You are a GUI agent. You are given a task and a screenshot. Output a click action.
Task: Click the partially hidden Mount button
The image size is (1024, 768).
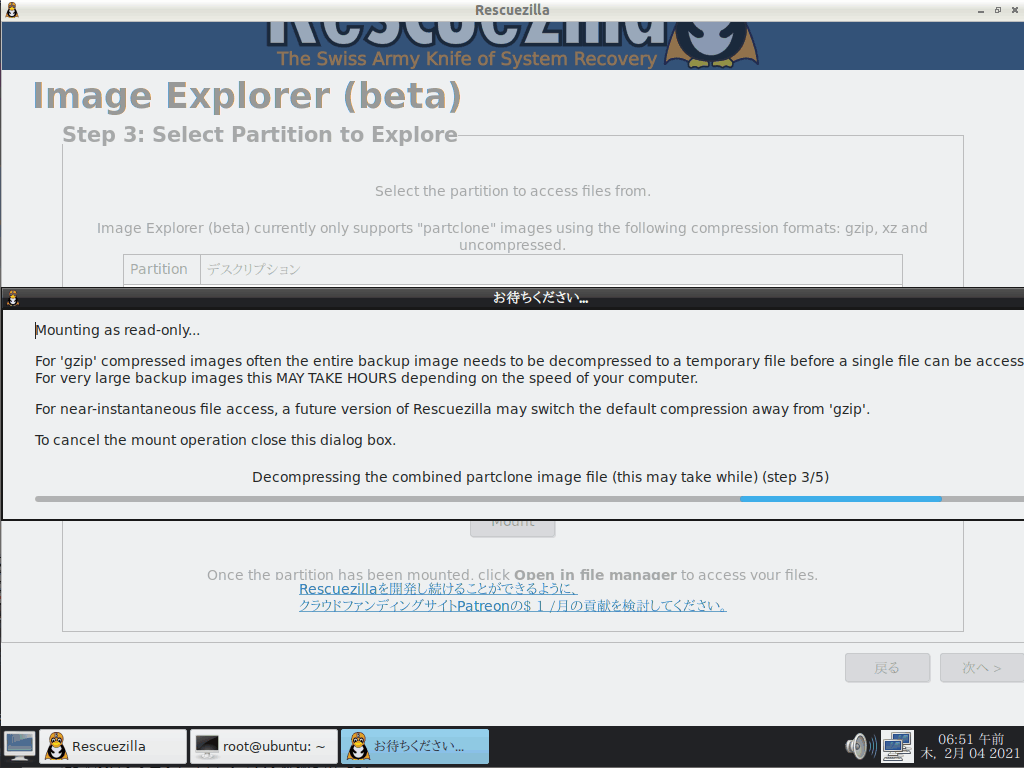pyautogui.click(x=513, y=528)
